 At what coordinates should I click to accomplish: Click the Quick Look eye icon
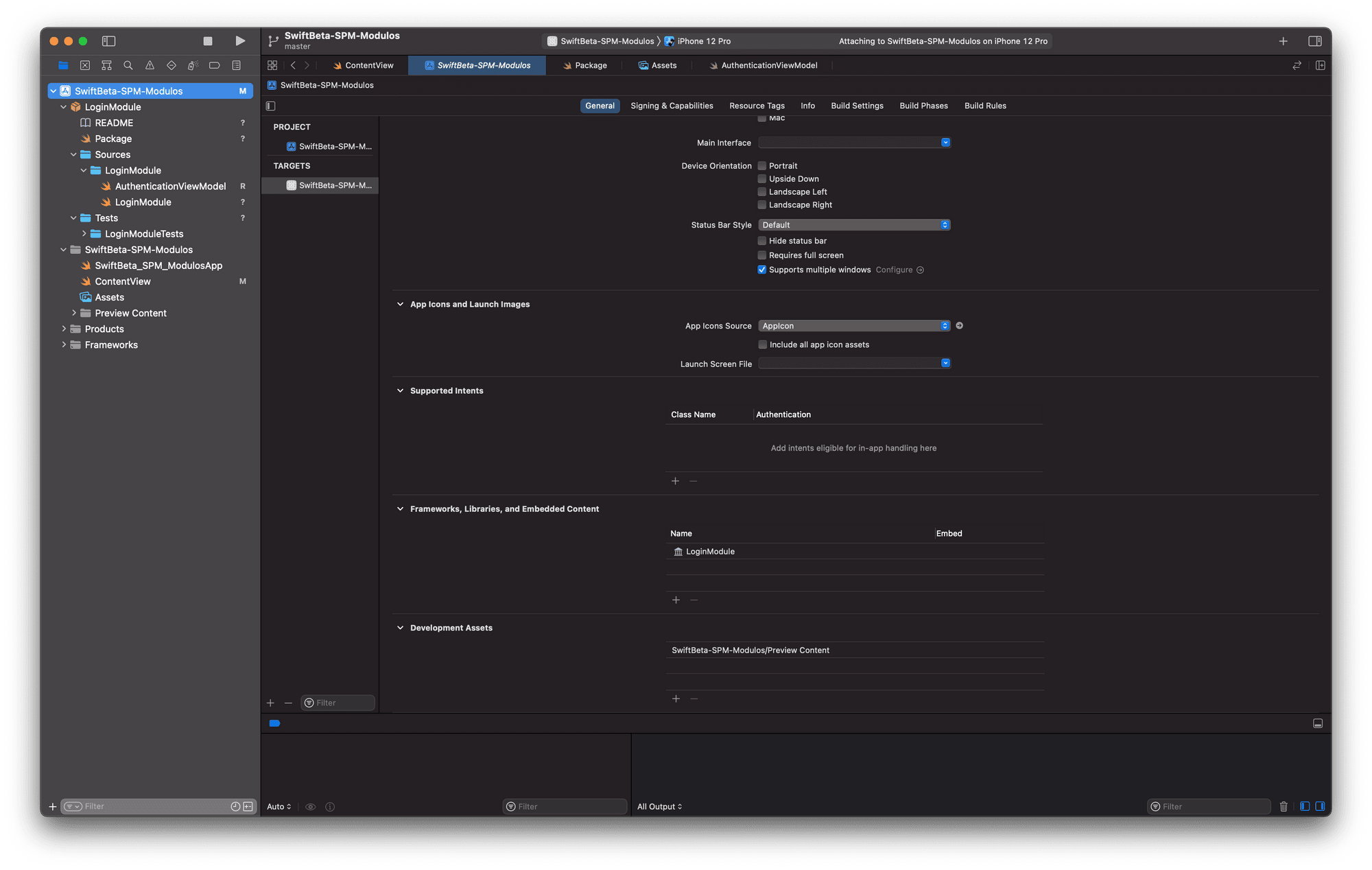pyautogui.click(x=310, y=807)
